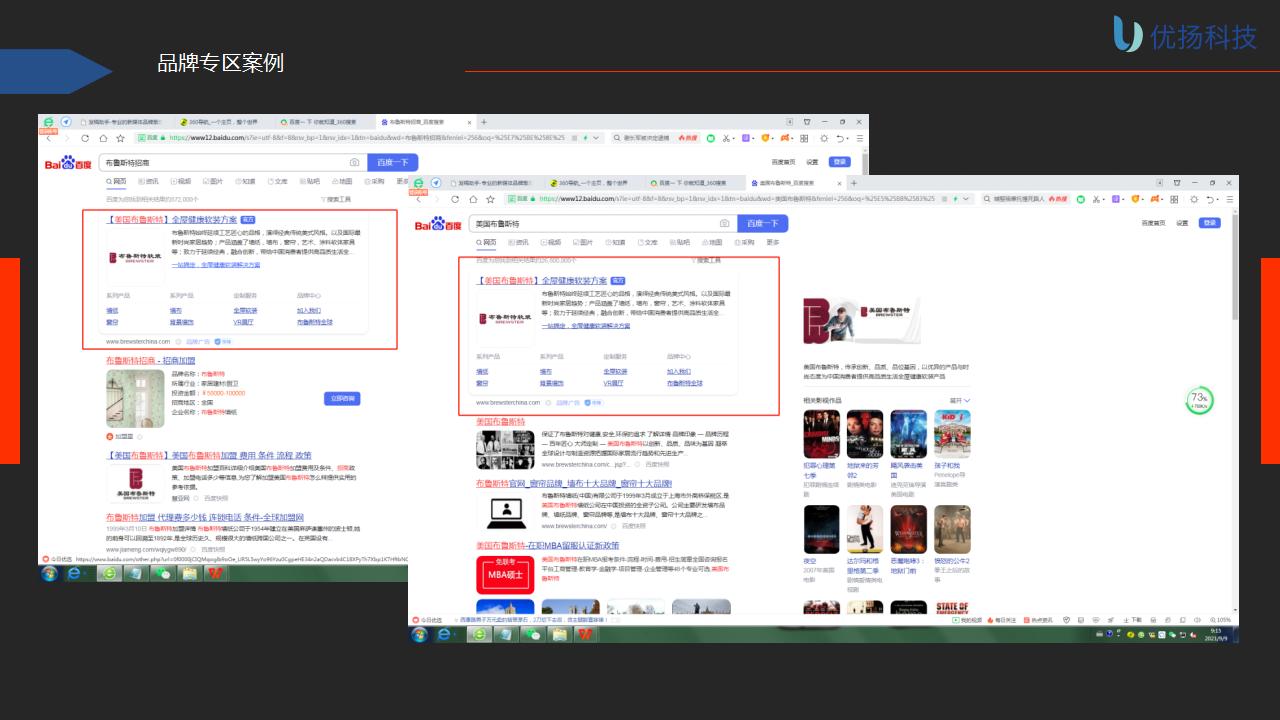Click the 下载 entry in the front status bar

[1134, 620]
